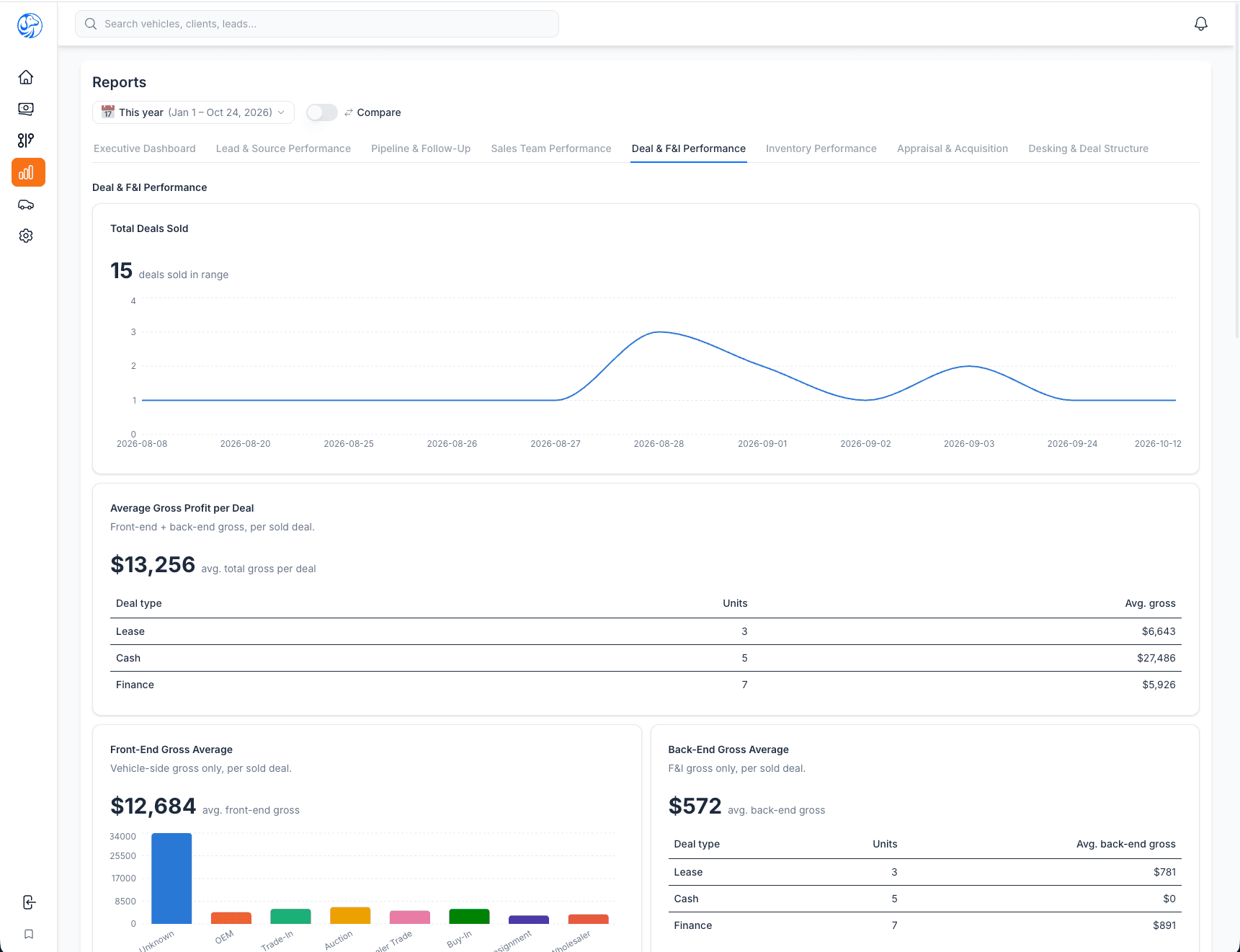Click the bookmark icon at sidebar bottom

[x=29, y=934]
